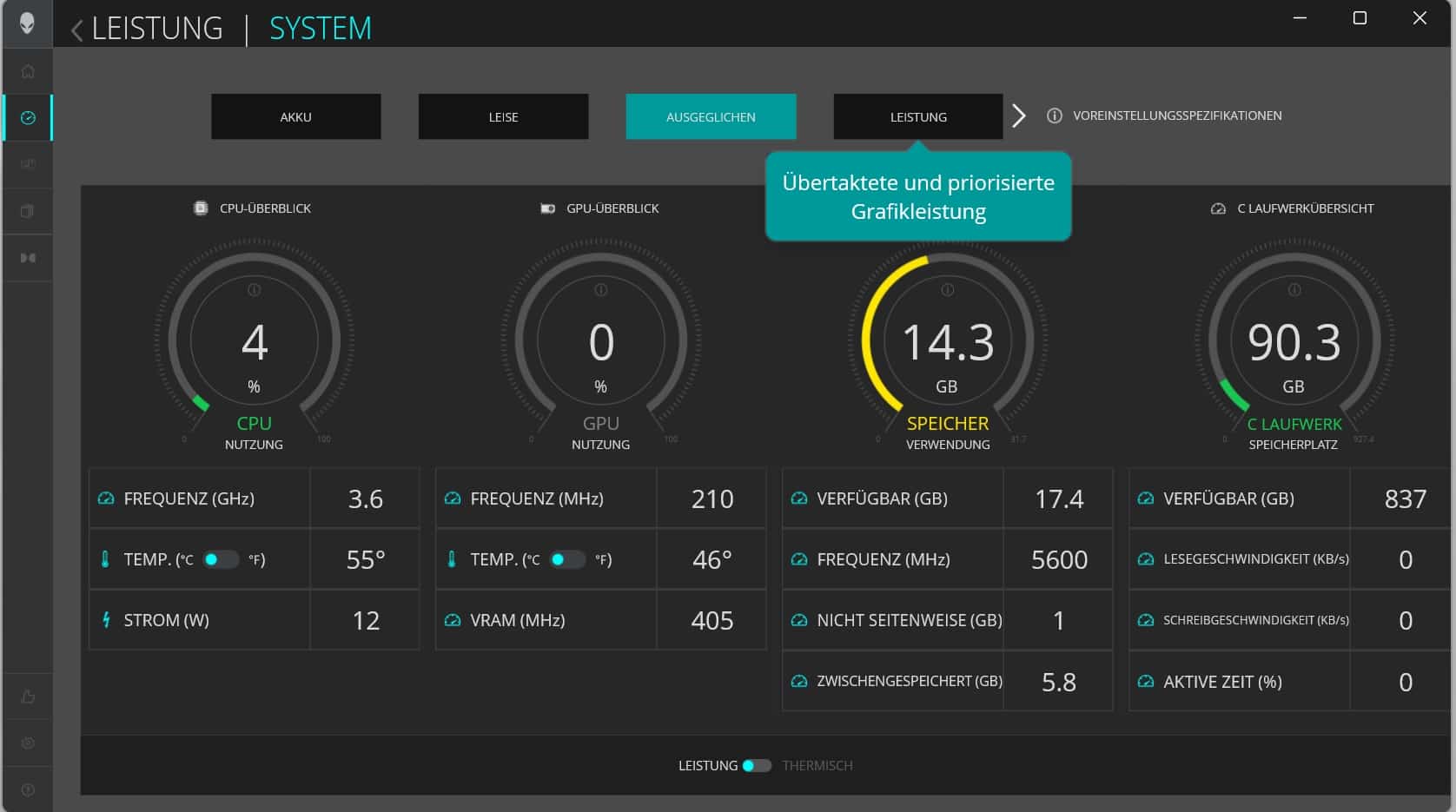1456x812 pixels.
Task: Show more presets with right chevron
Action: click(1019, 116)
